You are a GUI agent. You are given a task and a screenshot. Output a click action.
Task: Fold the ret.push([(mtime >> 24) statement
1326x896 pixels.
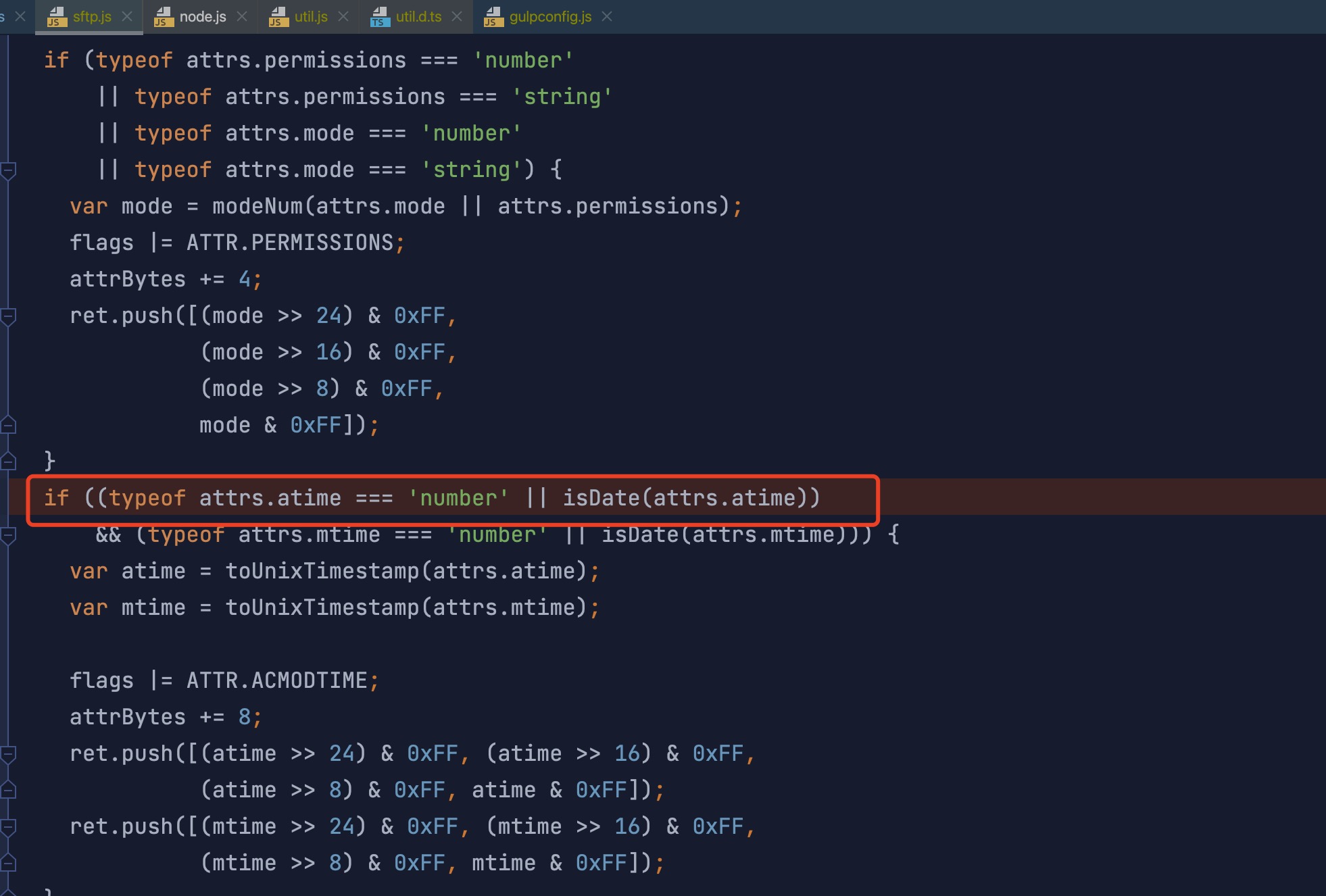[x=8, y=827]
